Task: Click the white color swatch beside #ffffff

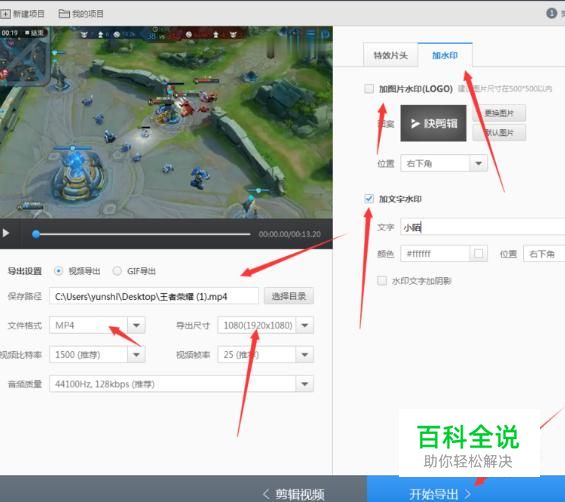Action: (479, 253)
